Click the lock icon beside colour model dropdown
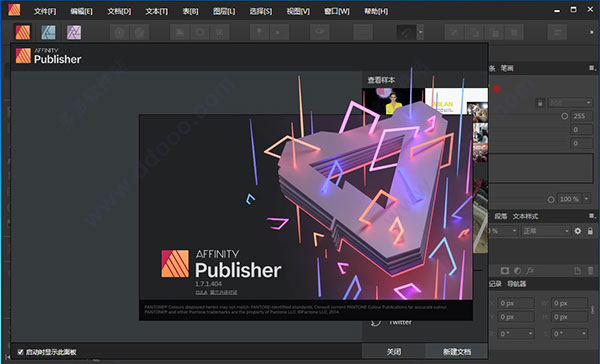Image resolution: width=600 pixels, height=364 pixels. [540, 103]
